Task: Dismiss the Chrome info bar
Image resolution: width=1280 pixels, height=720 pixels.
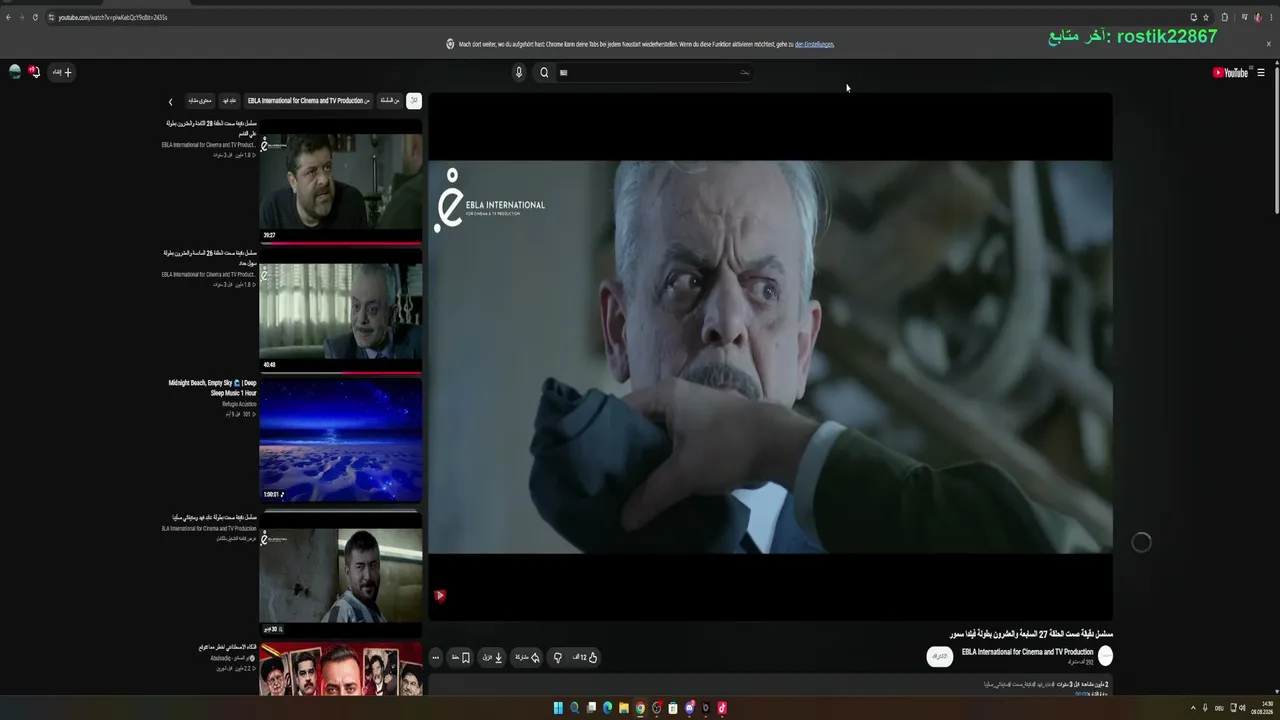Action: (1269, 44)
